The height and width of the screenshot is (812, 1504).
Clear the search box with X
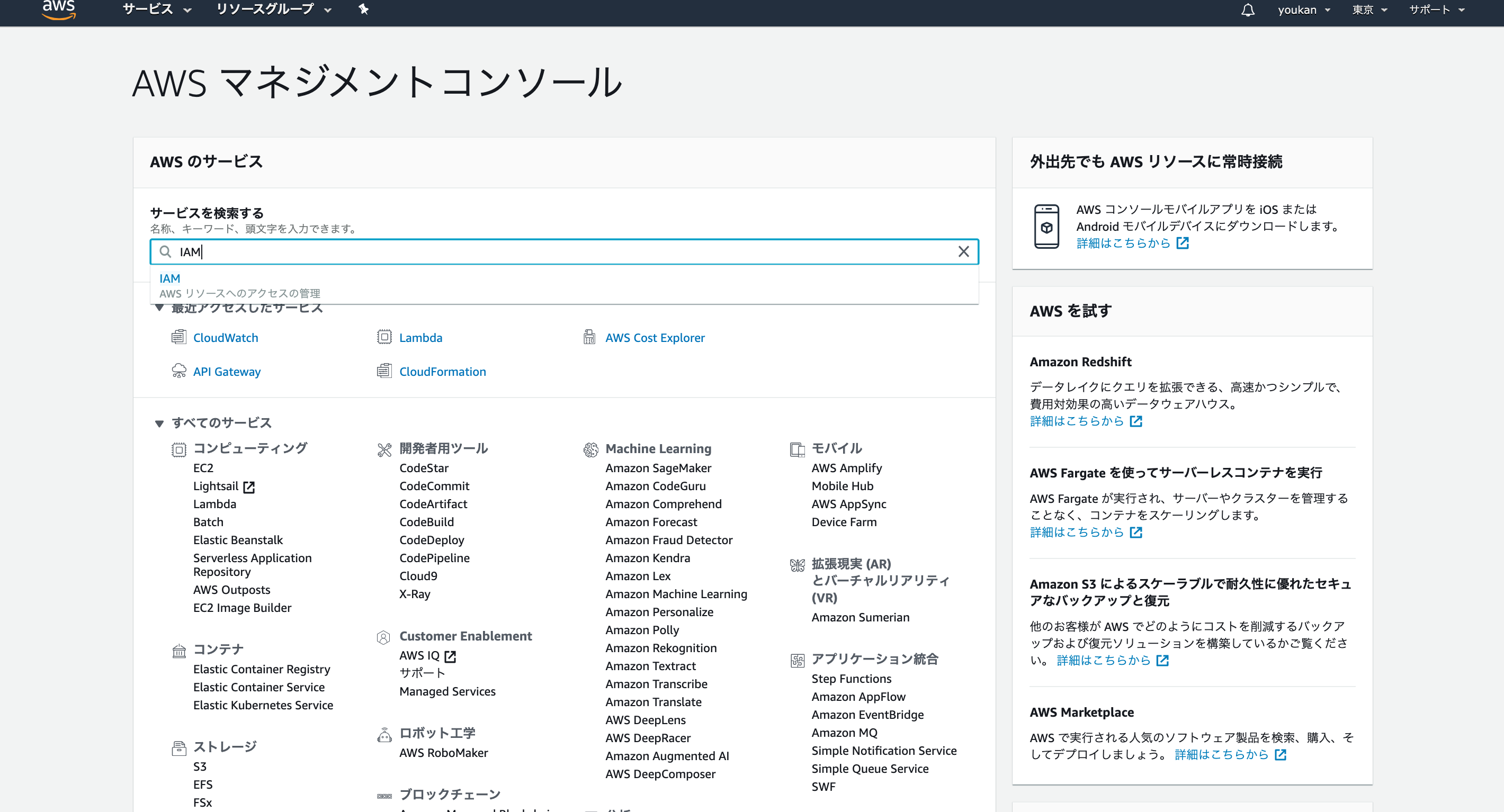[x=963, y=251]
